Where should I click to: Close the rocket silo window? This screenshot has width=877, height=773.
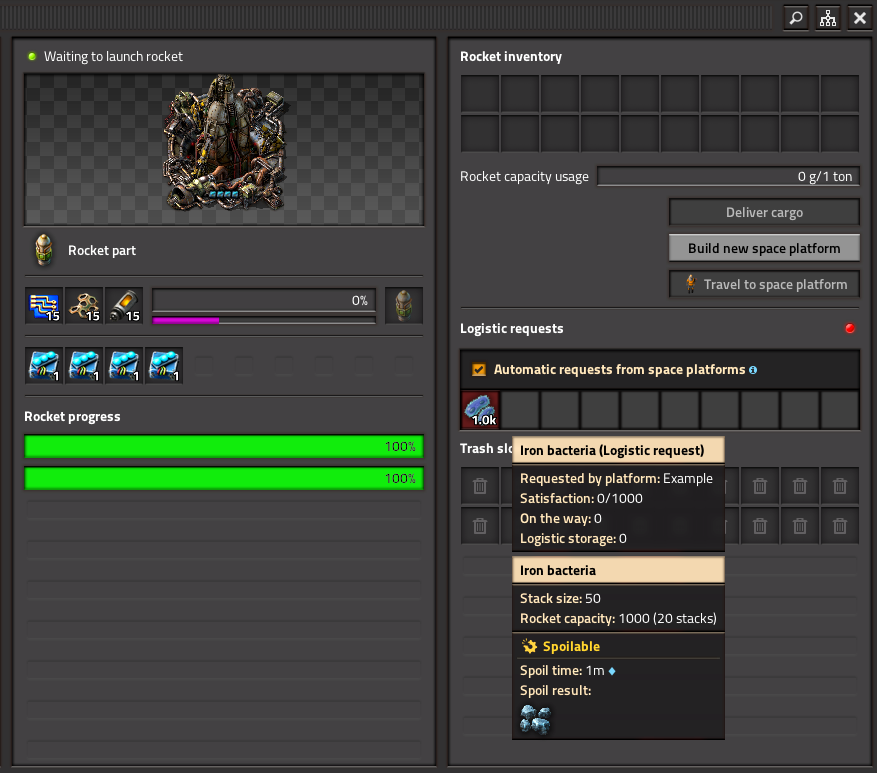pos(860,18)
